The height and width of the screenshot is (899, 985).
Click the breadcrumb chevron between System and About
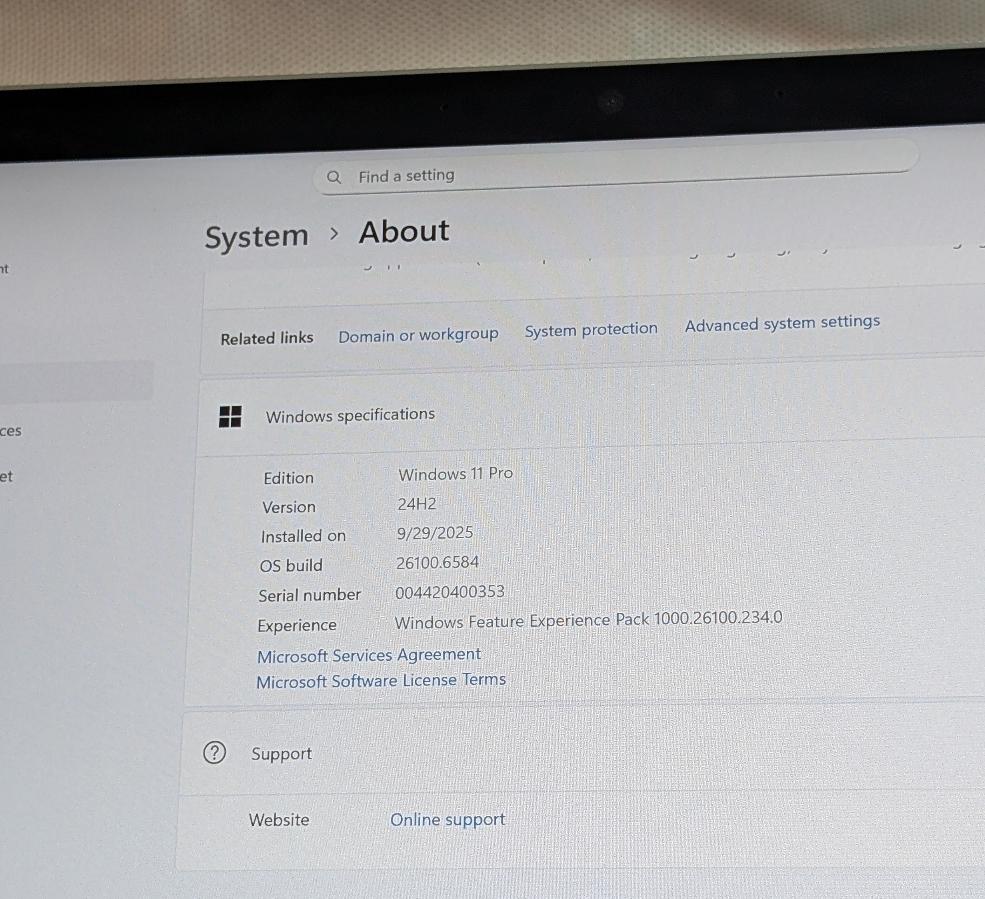point(334,234)
